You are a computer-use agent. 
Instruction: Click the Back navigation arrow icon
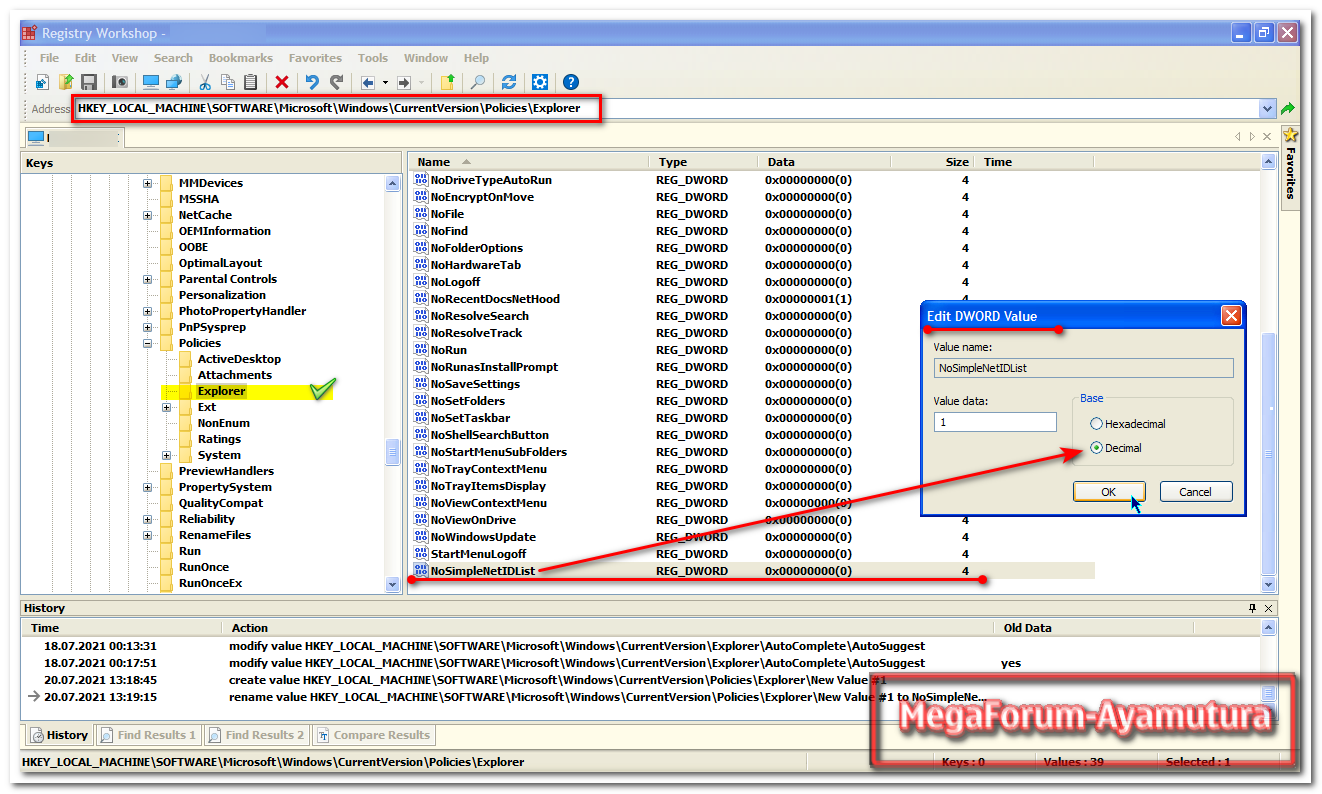[x=368, y=82]
